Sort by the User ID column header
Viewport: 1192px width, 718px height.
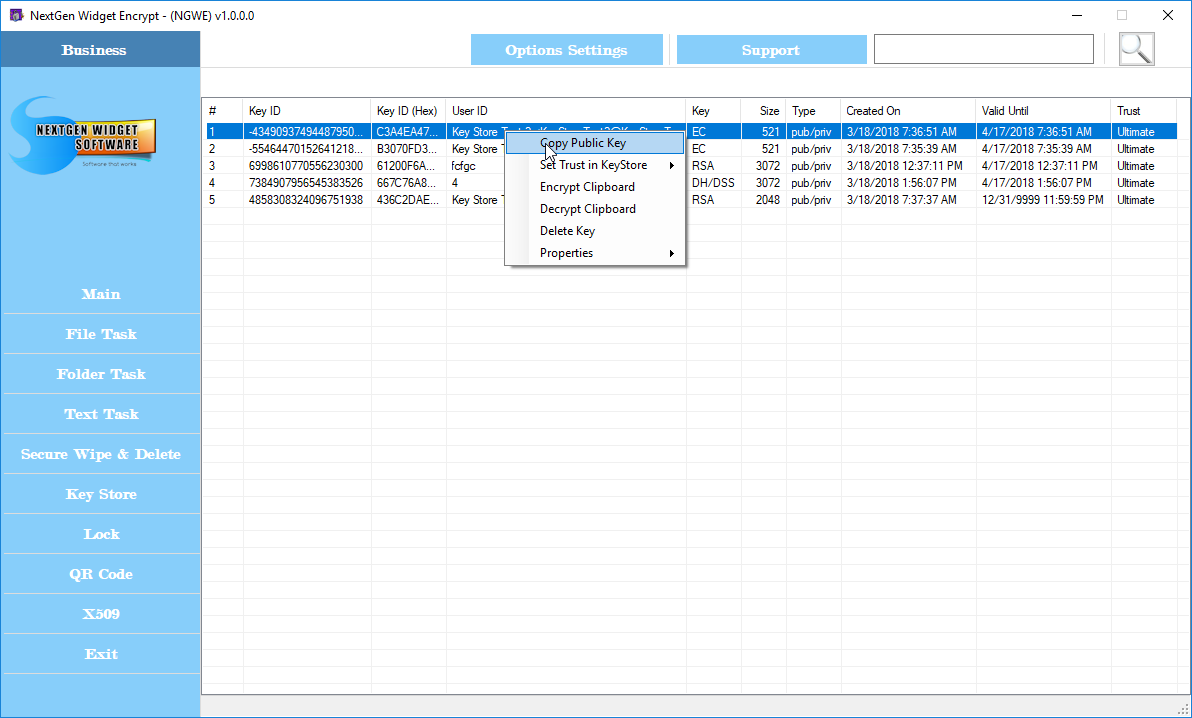tap(566, 111)
